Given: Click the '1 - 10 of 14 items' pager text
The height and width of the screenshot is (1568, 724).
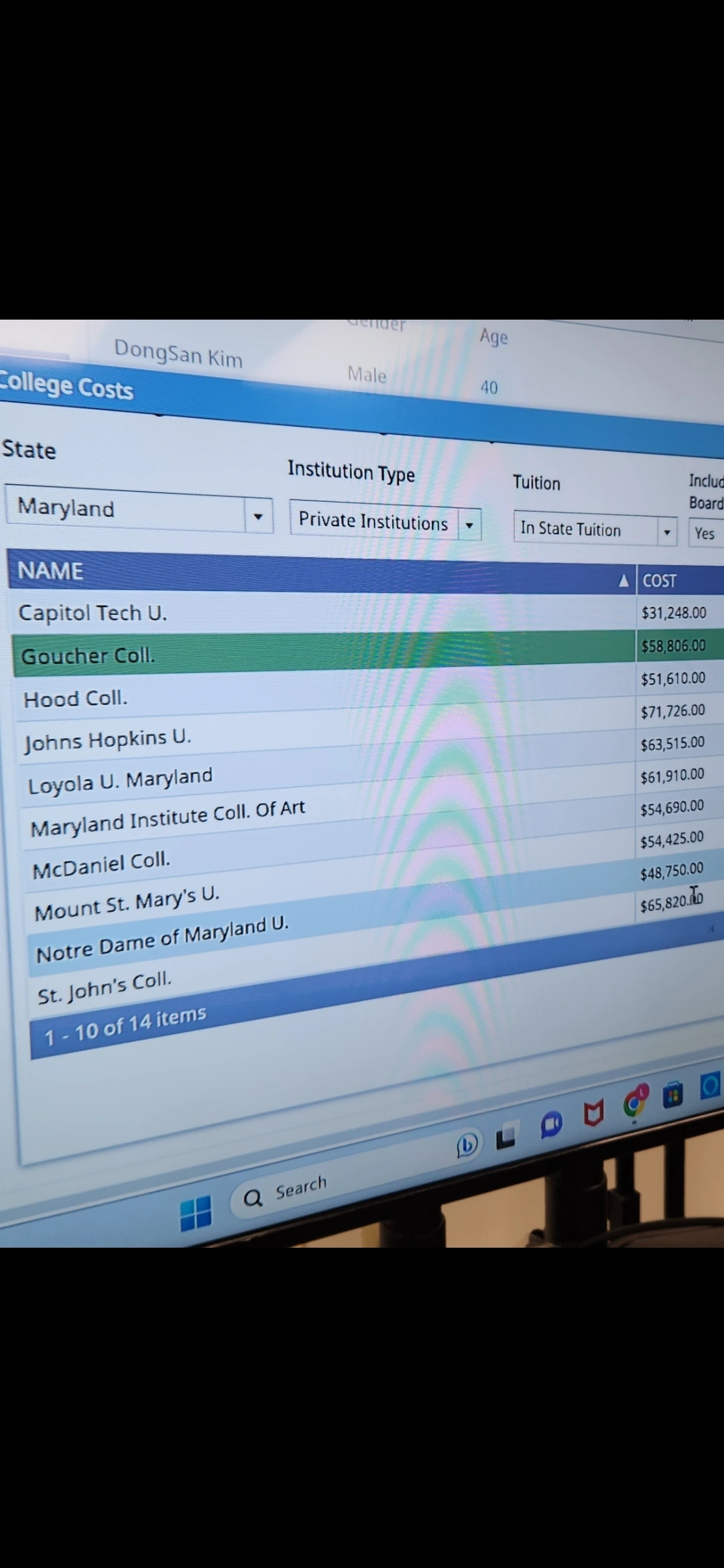Looking at the screenshot, I should point(125,1026).
